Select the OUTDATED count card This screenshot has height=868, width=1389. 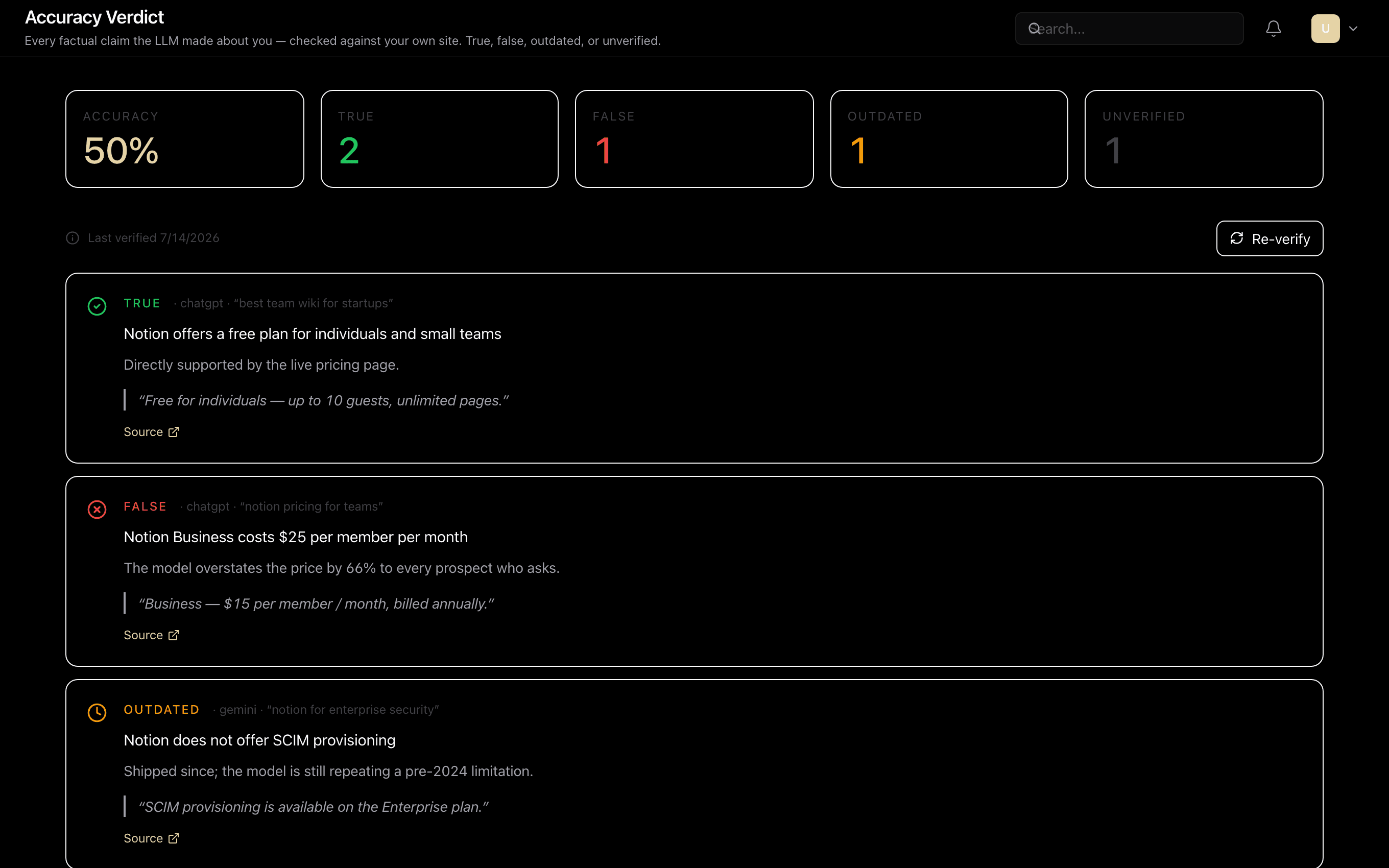click(x=949, y=139)
